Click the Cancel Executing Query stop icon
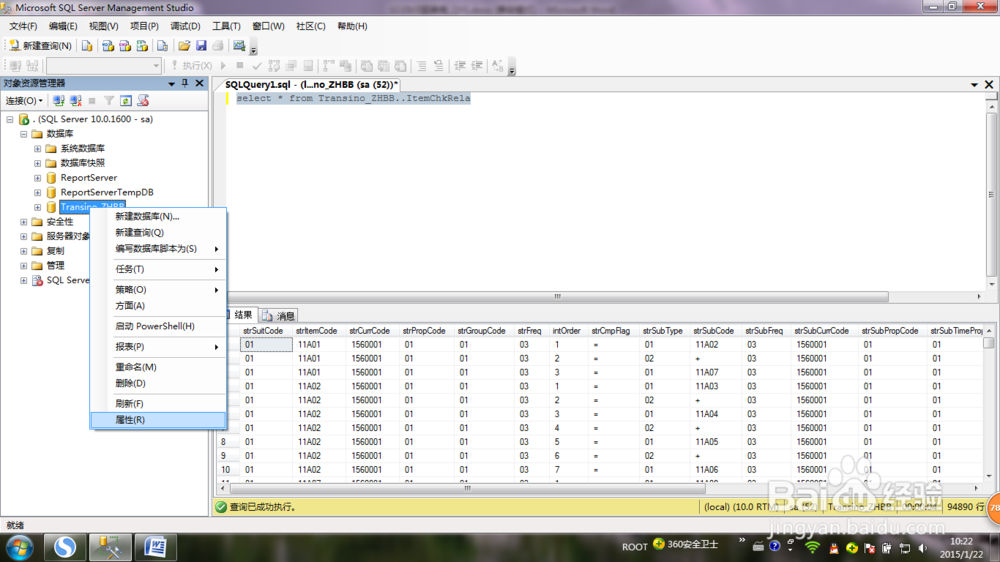 point(240,66)
